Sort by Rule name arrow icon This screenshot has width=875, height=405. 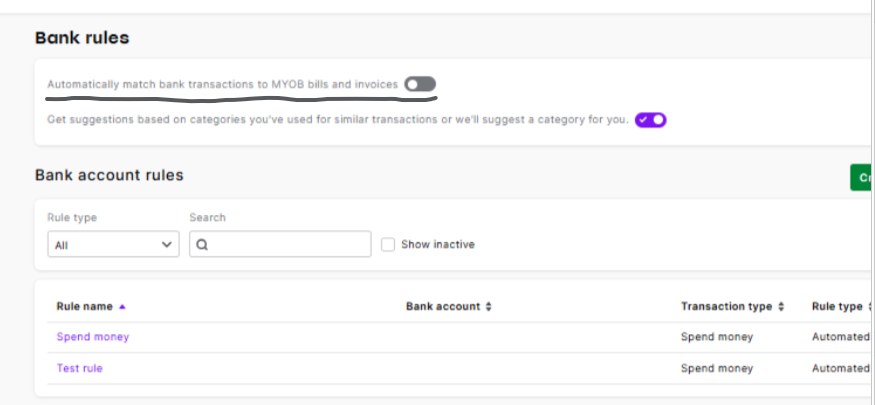pyautogui.click(x=122, y=307)
